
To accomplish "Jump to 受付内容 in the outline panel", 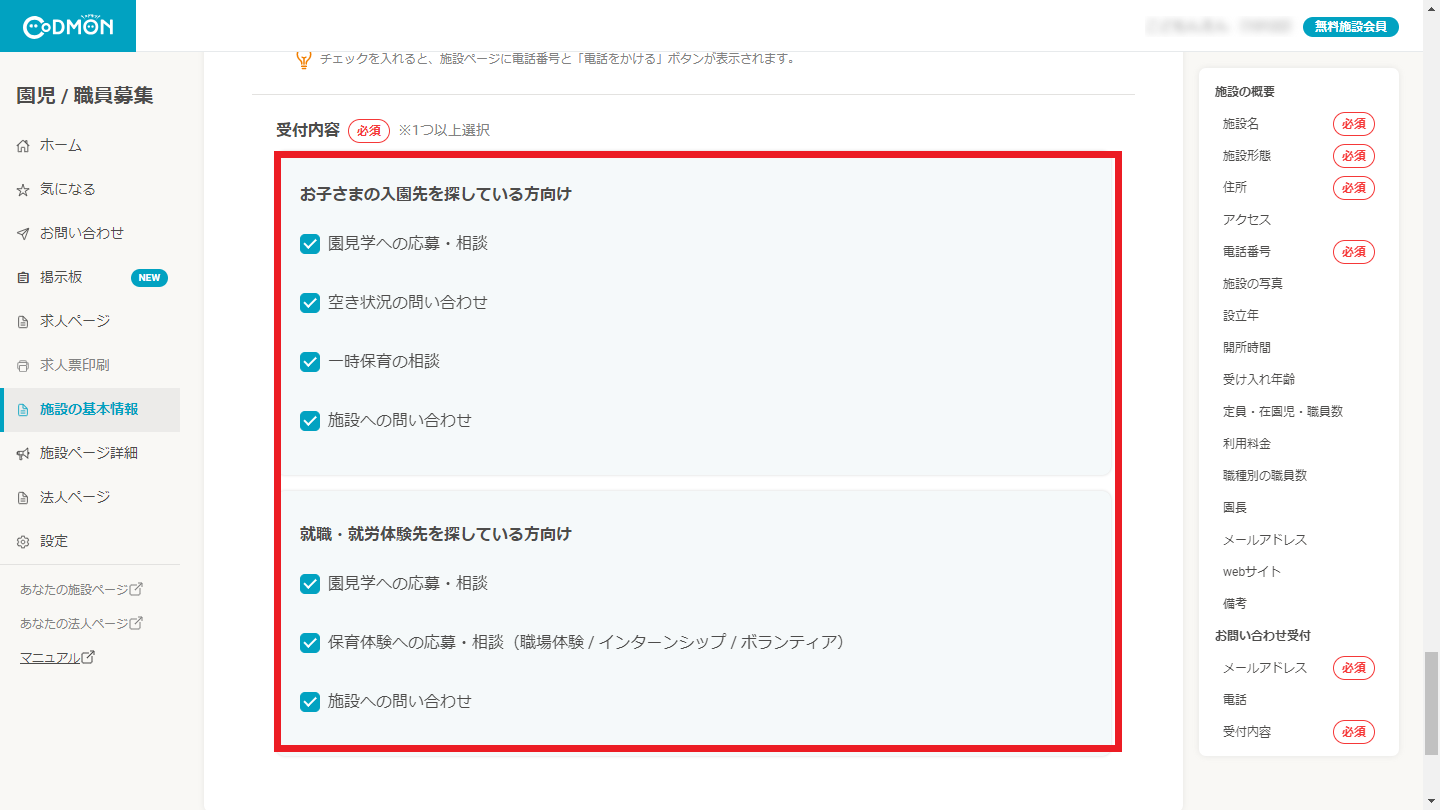I will (1246, 732).
